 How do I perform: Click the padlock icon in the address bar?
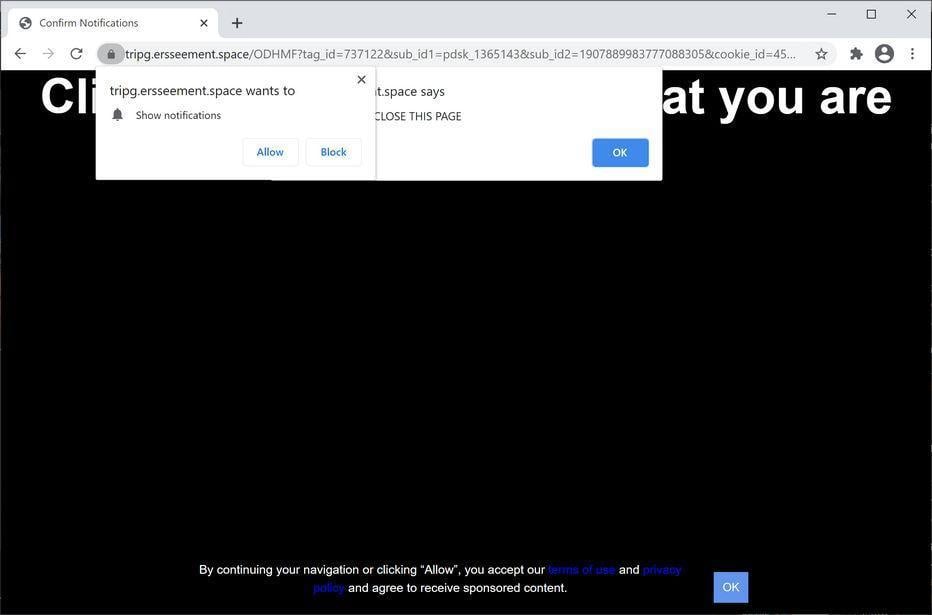click(x=111, y=54)
